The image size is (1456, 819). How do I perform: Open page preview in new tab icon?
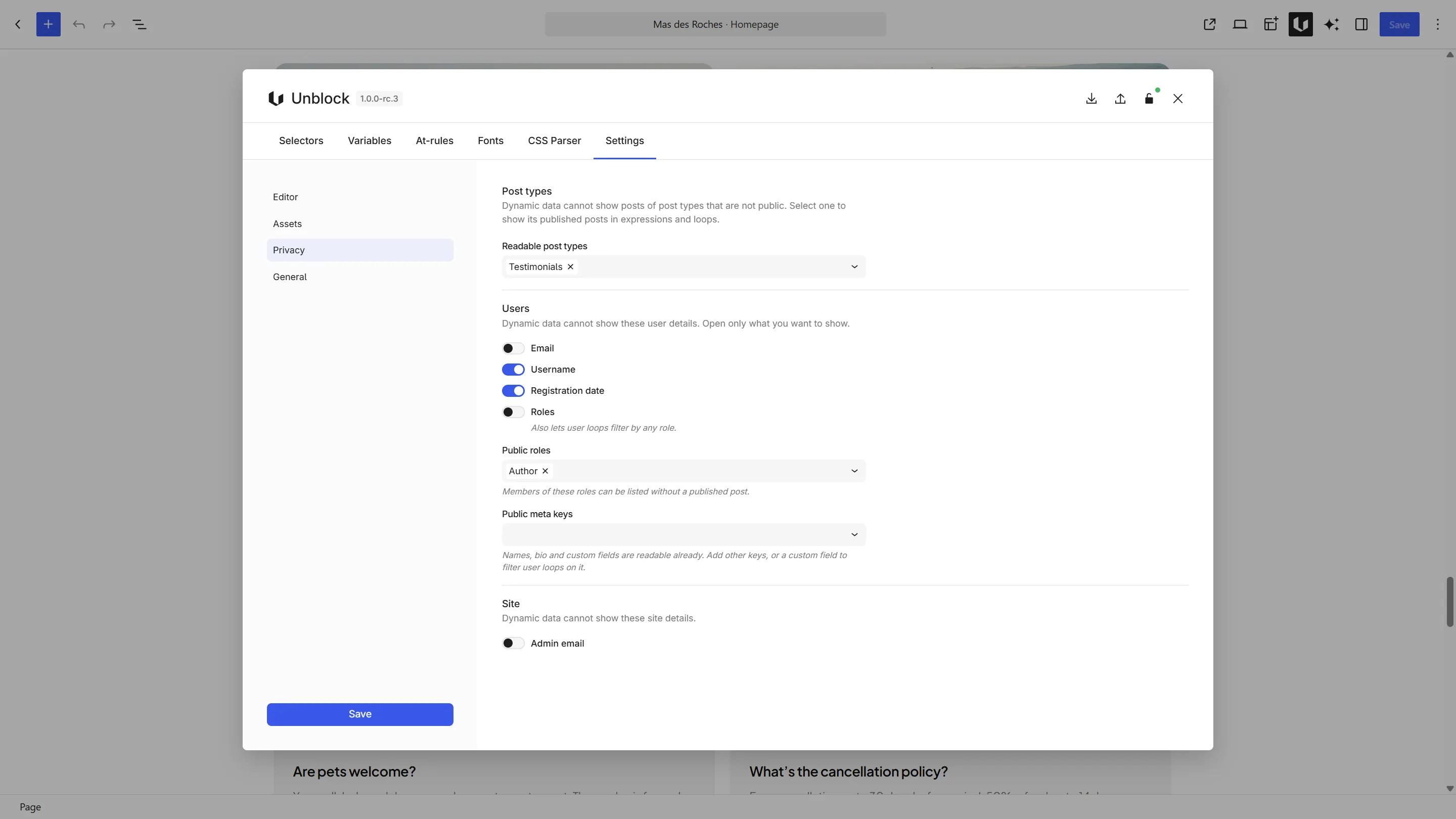pyautogui.click(x=1210, y=24)
